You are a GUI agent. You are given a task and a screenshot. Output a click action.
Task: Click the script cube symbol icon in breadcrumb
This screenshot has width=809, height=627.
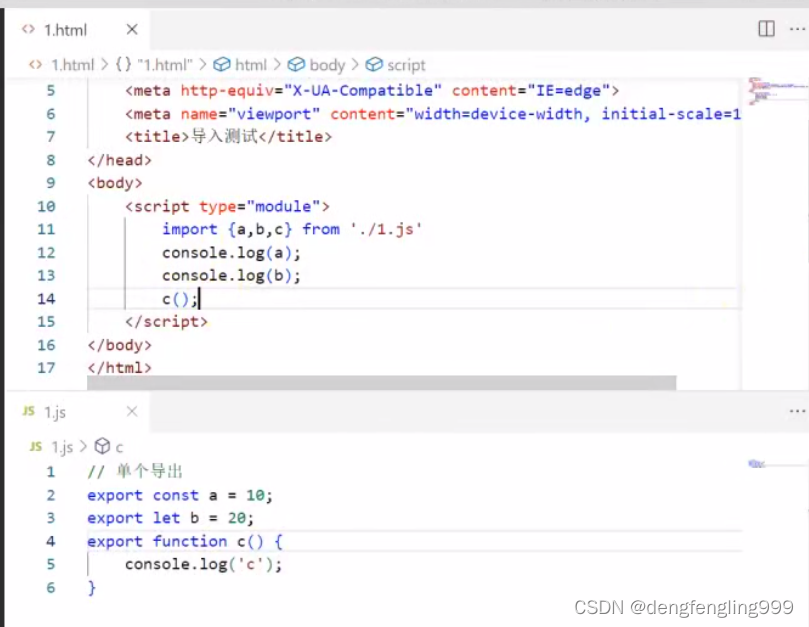click(x=374, y=65)
